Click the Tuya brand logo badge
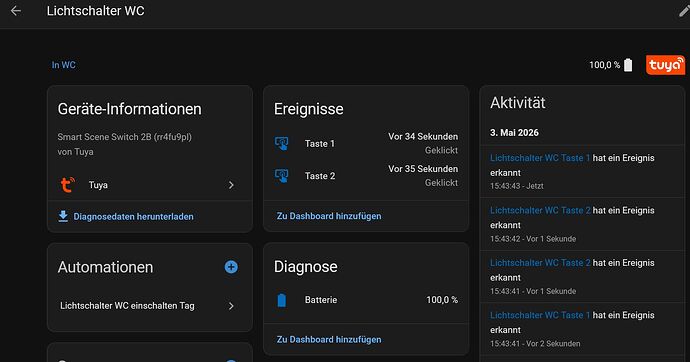The width and height of the screenshot is (690, 362). [665, 65]
